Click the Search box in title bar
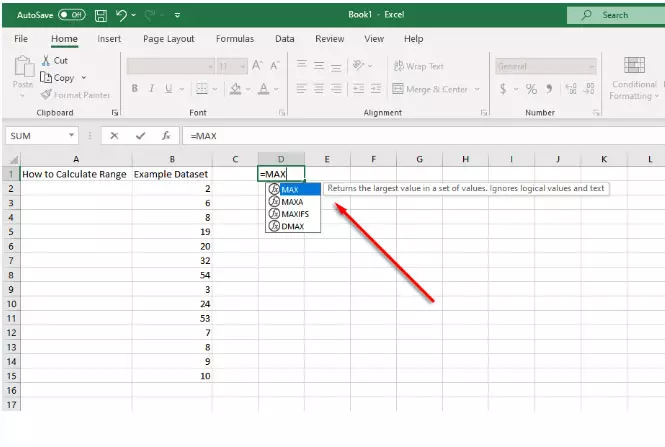Screen dimensions: 665x447 (x=616, y=15)
